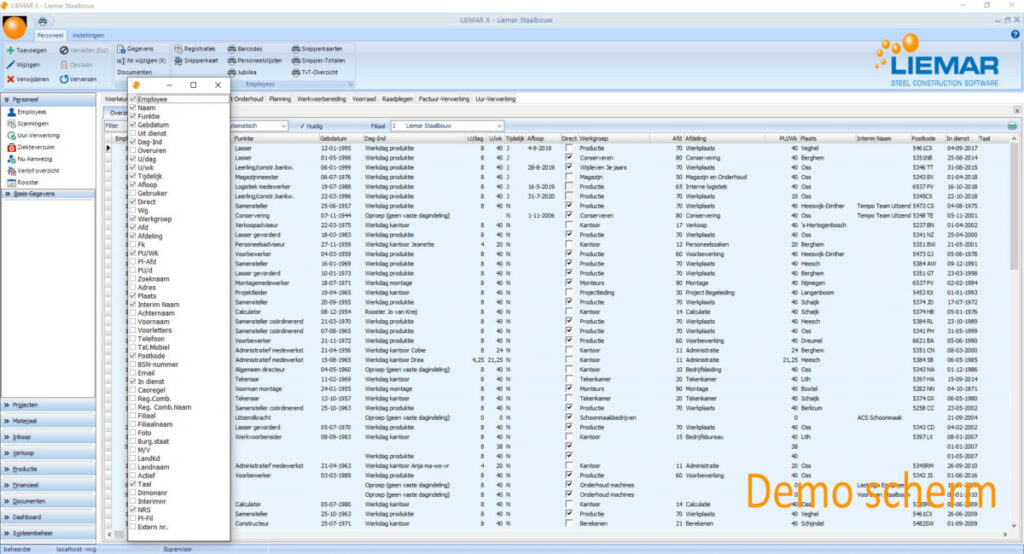Viewport: 1024px width, 554px height.
Task: Uncheck the Taal column checkbox
Action: point(133,484)
